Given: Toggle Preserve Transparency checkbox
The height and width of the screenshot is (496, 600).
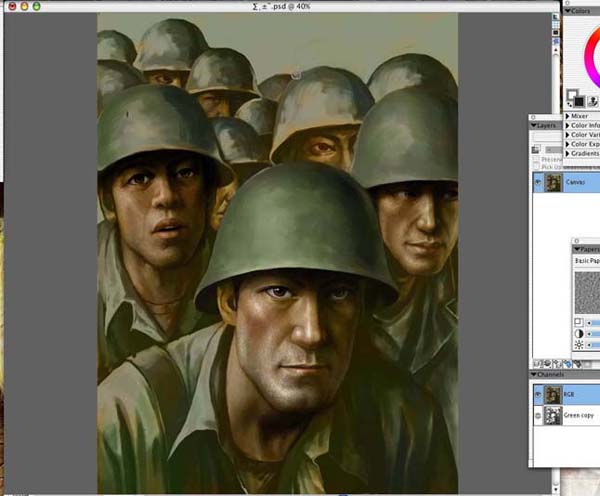Looking at the screenshot, I should point(536,159).
